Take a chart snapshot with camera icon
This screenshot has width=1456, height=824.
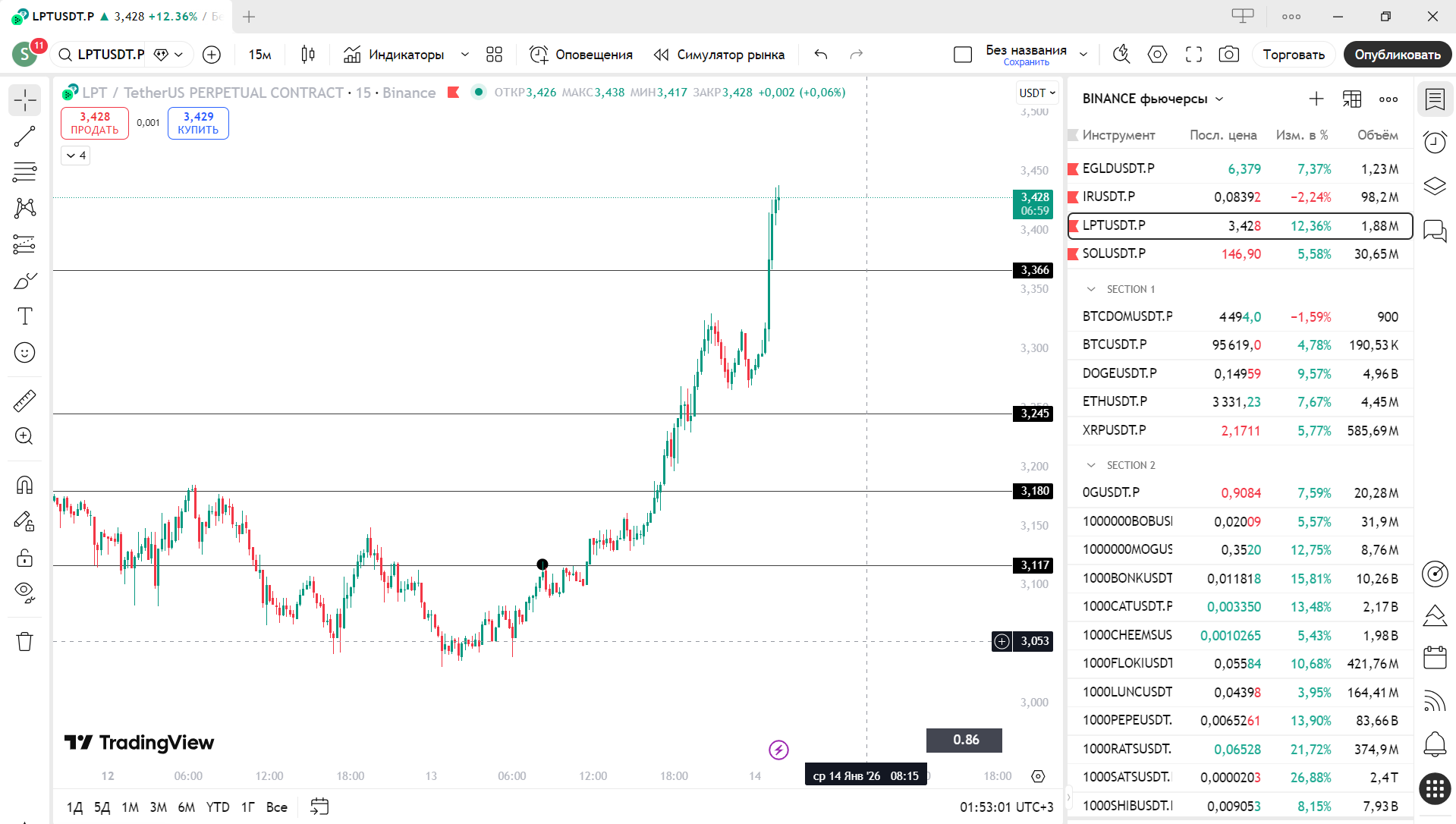point(1228,55)
